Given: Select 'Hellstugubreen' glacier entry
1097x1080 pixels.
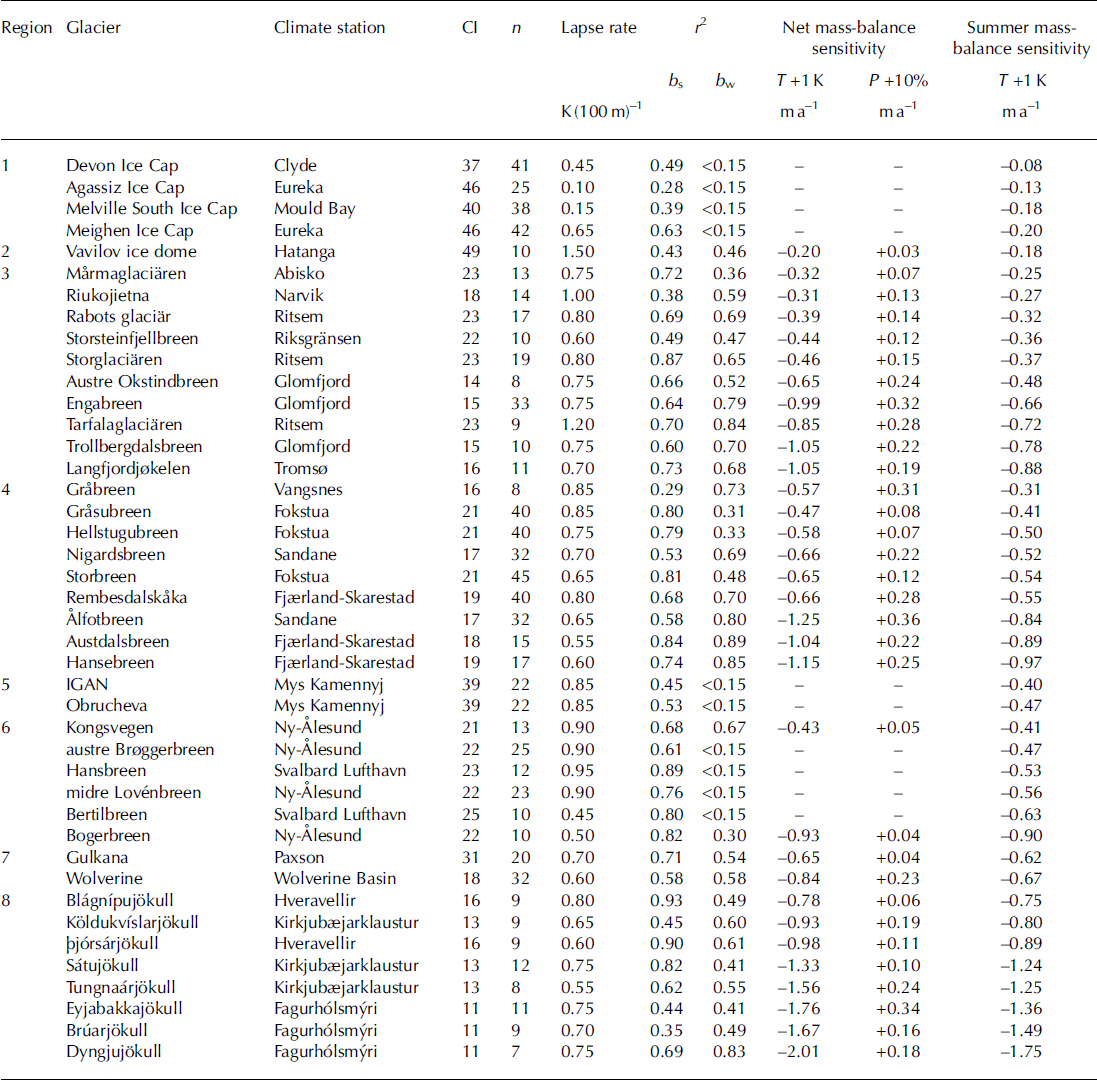Looking at the screenshot, I should click(122, 533).
